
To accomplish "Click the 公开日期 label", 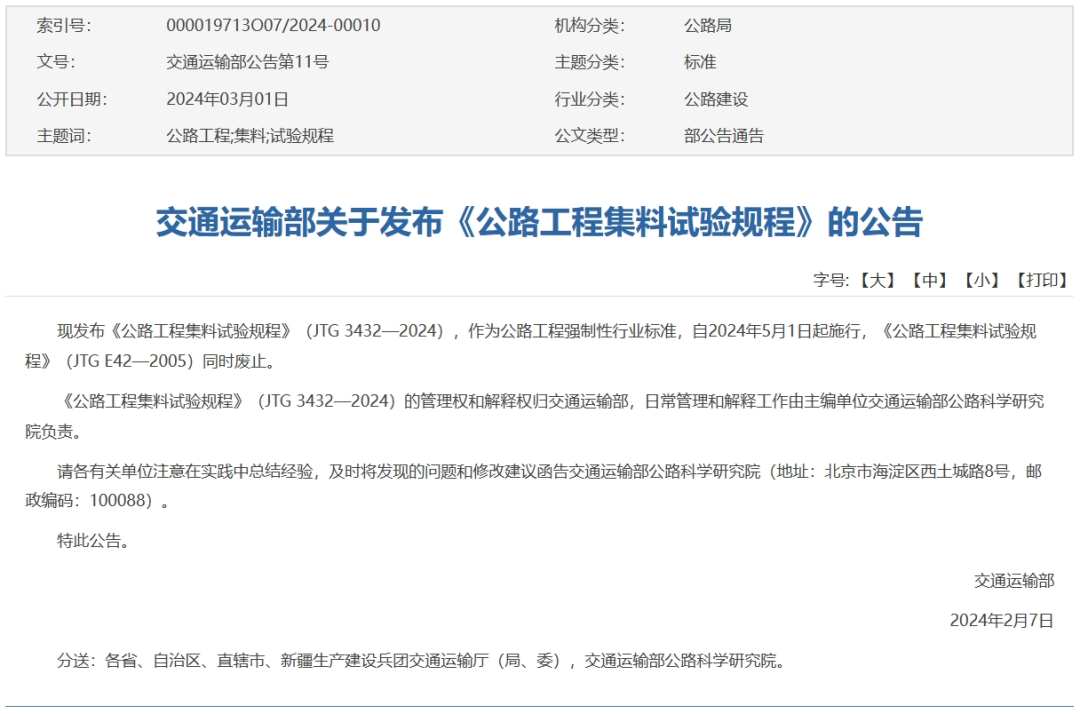I will 72,99.
